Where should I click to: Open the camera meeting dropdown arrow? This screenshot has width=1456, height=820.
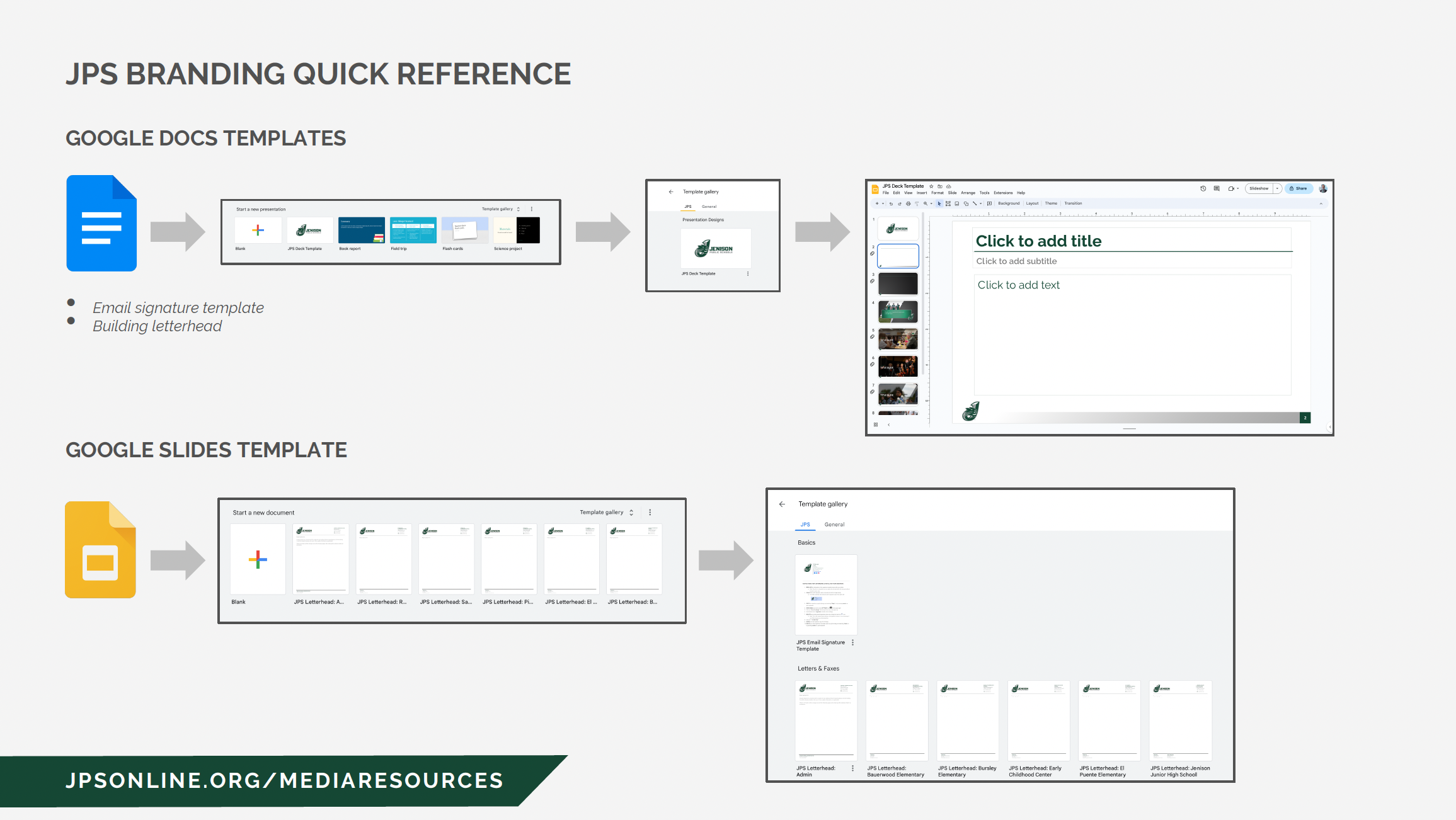(1238, 188)
